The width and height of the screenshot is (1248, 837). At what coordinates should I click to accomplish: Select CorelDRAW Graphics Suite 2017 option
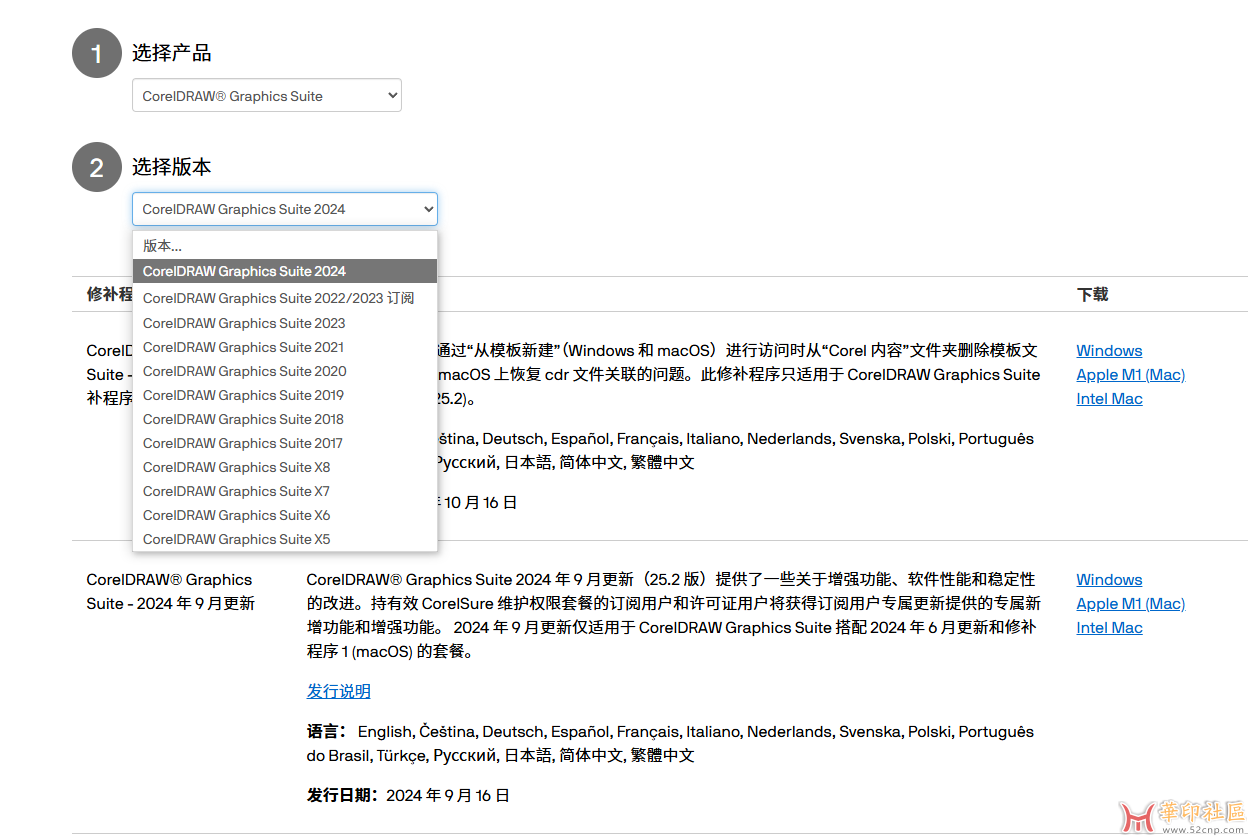pos(285,443)
